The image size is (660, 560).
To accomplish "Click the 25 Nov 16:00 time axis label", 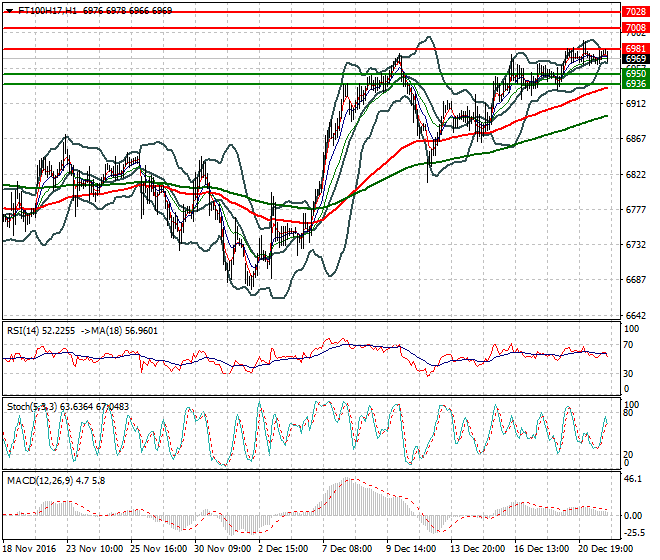I will pos(159,549).
